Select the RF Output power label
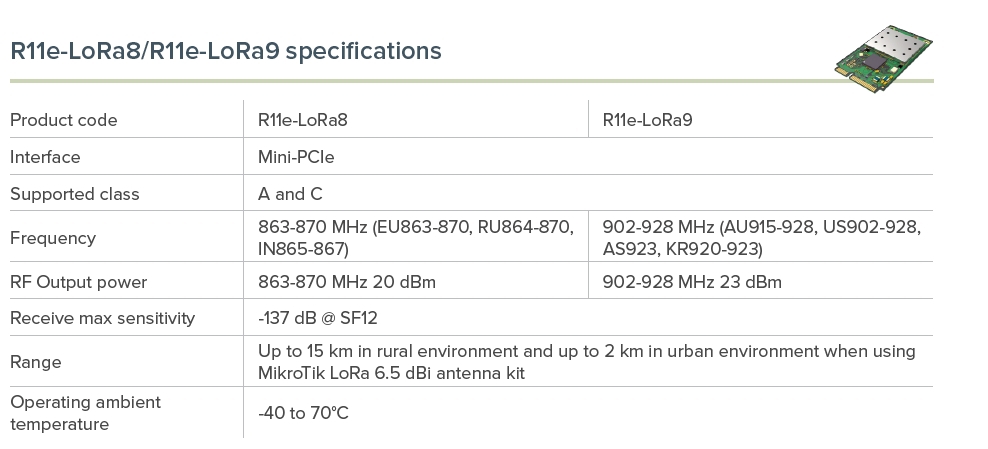 click(78, 282)
